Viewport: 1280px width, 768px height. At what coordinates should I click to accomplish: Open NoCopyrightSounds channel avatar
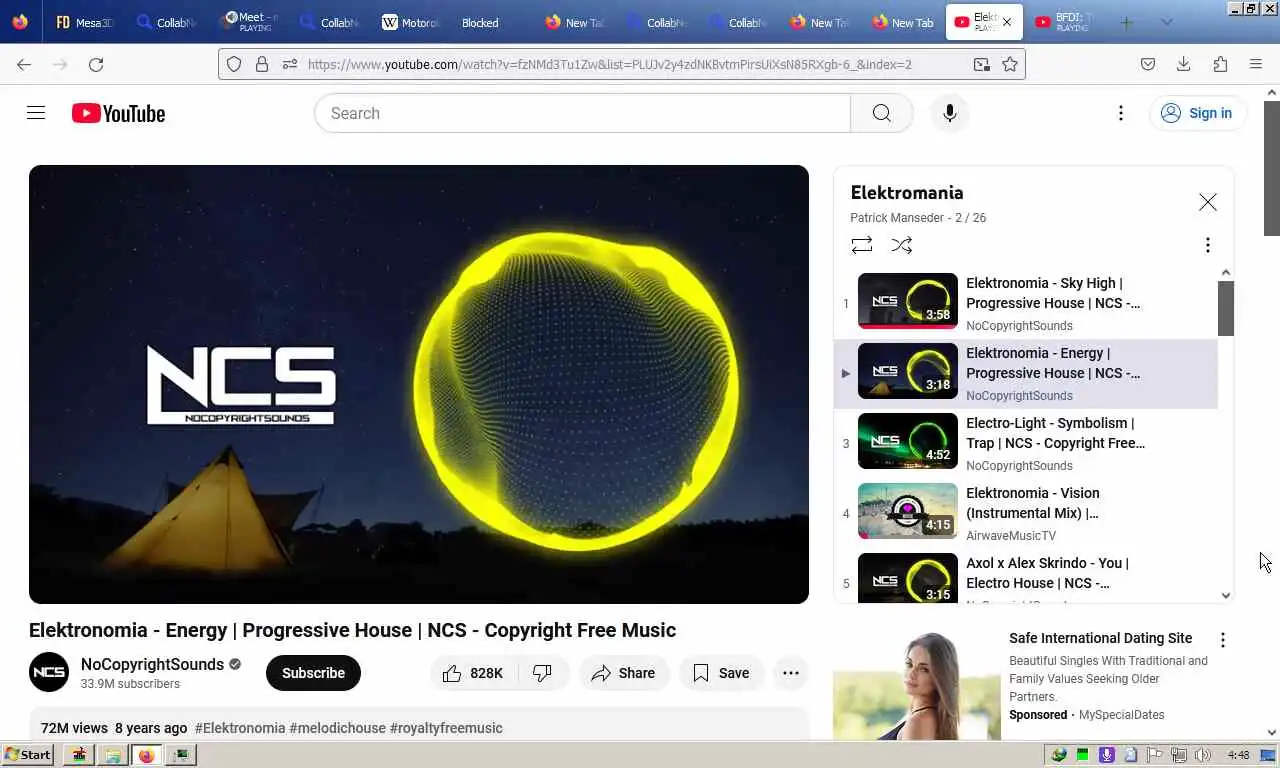(49, 673)
